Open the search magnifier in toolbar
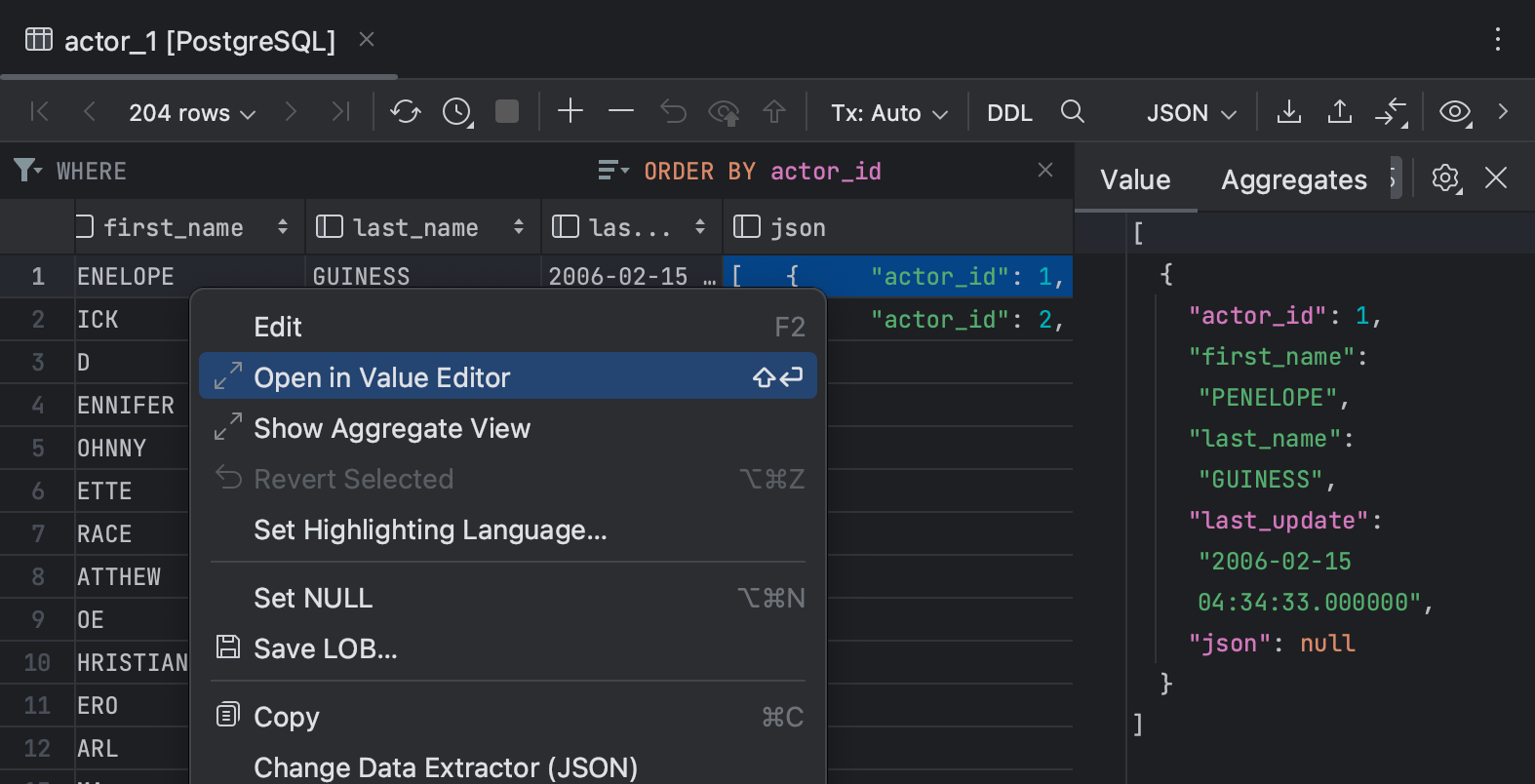This screenshot has height=784, width=1535. tap(1073, 112)
